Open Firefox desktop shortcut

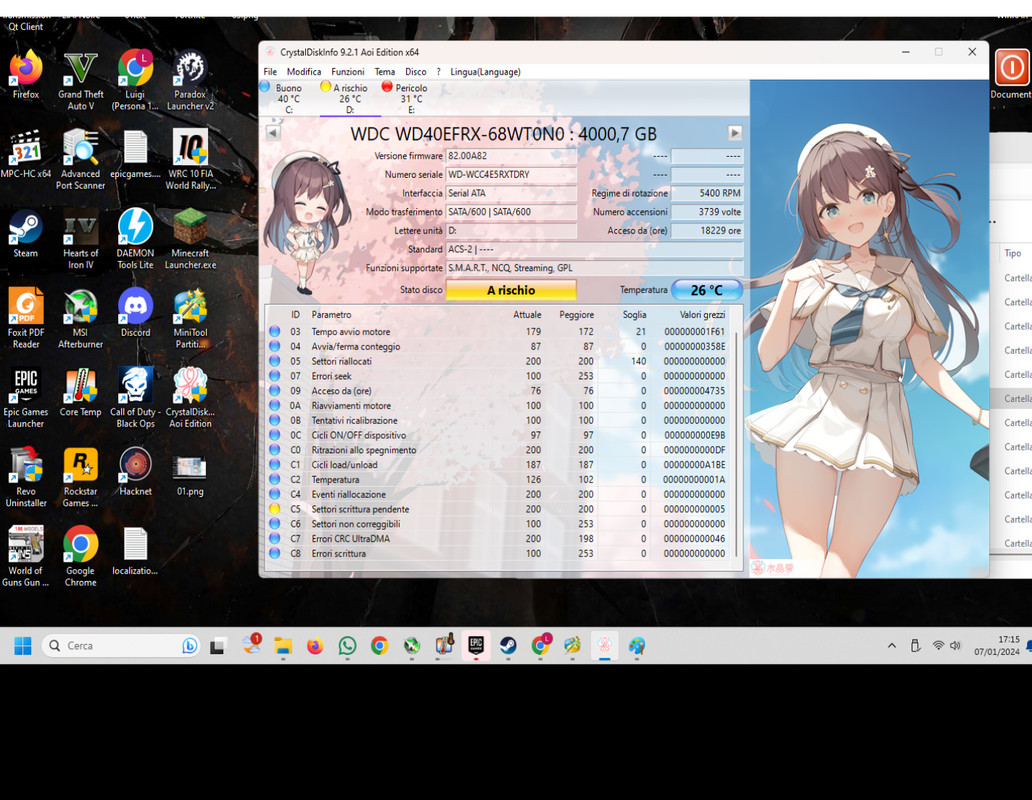coord(26,74)
